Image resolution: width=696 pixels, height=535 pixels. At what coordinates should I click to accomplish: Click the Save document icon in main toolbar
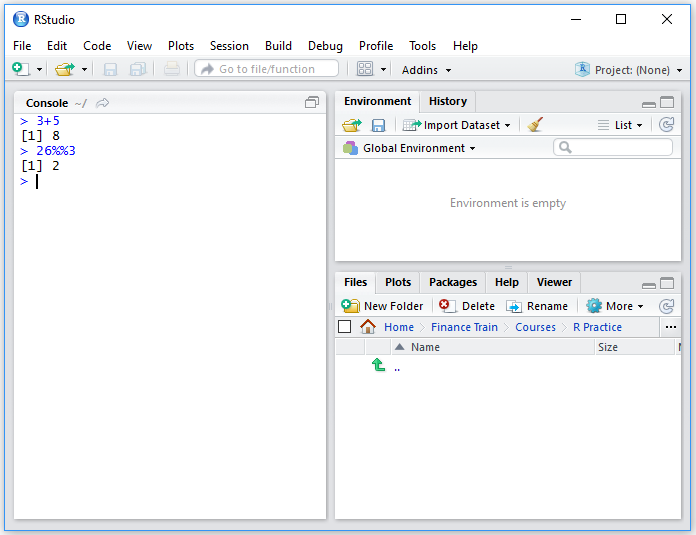pyautogui.click(x=110, y=69)
